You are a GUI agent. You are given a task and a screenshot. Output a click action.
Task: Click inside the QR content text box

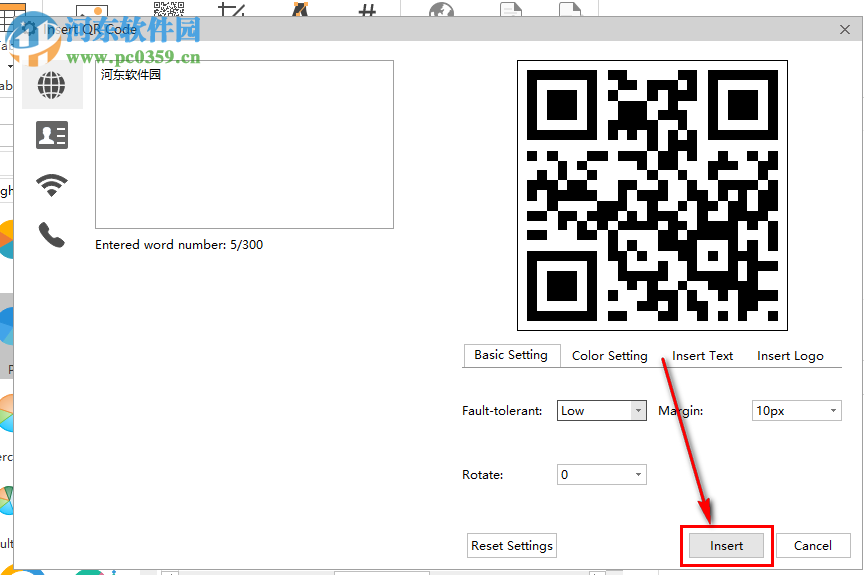(x=244, y=144)
